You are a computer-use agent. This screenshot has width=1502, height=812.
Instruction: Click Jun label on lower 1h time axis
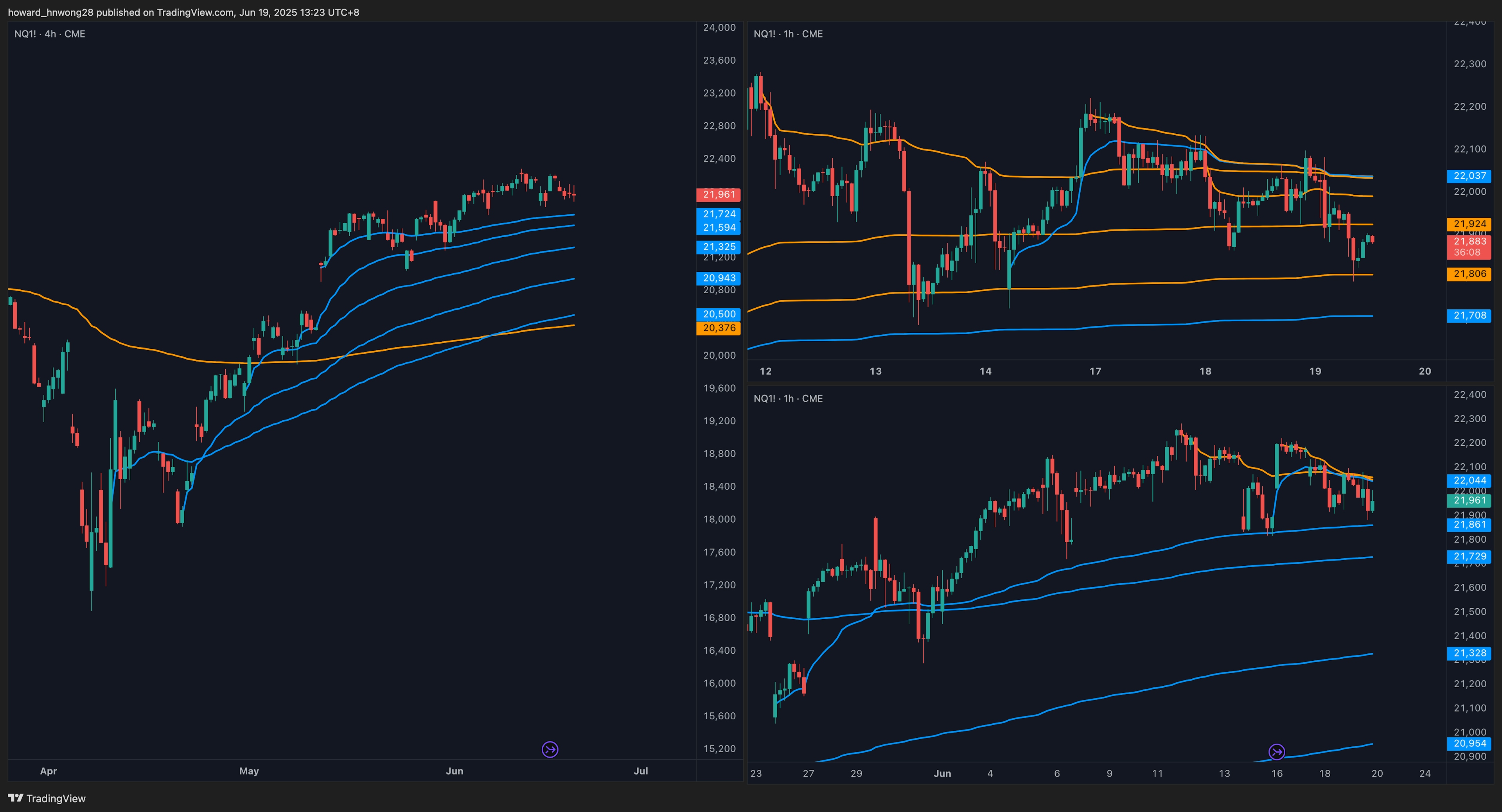click(x=941, y=774)
